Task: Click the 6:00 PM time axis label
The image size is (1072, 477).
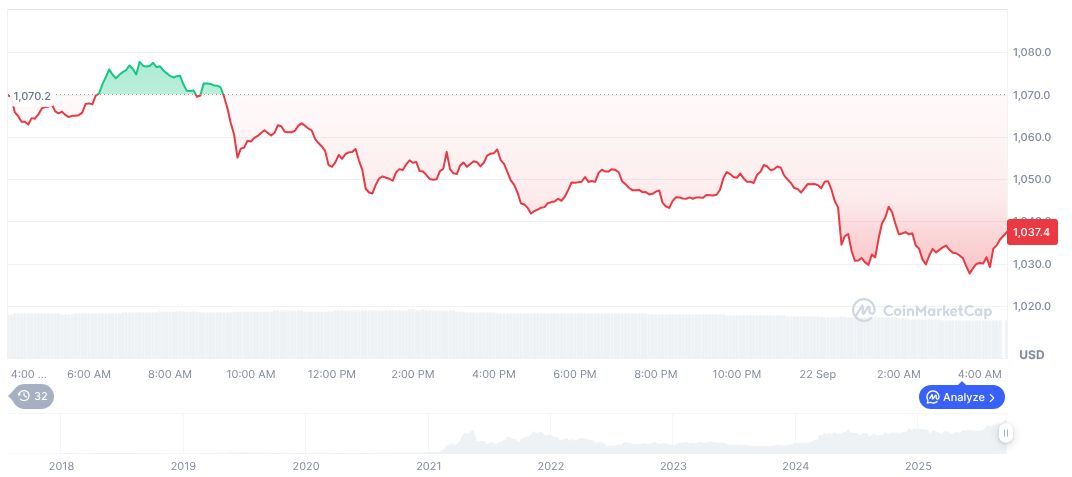Action: point(575,374)
